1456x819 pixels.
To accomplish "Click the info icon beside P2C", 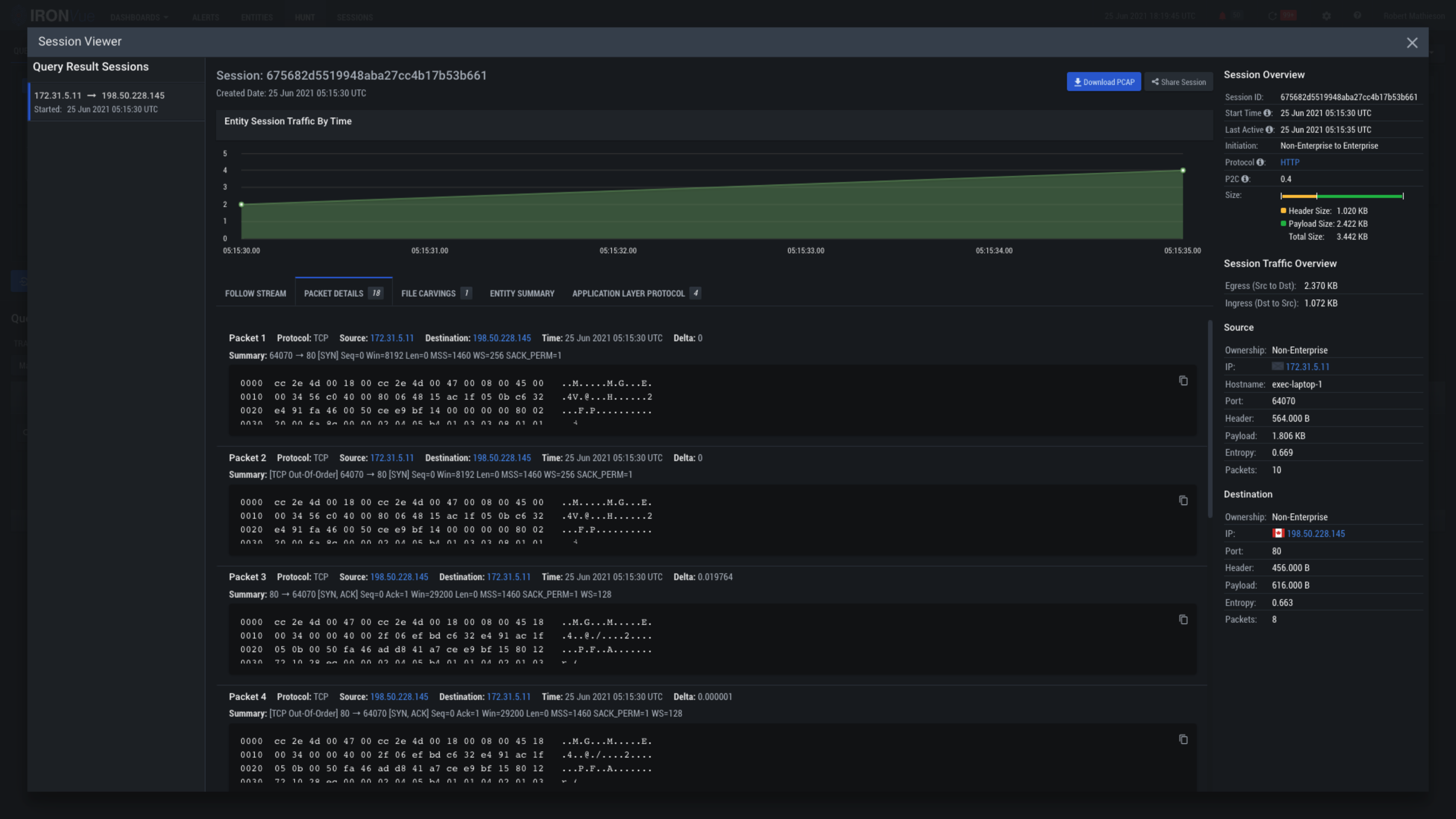I will (x=1246, y=178).
